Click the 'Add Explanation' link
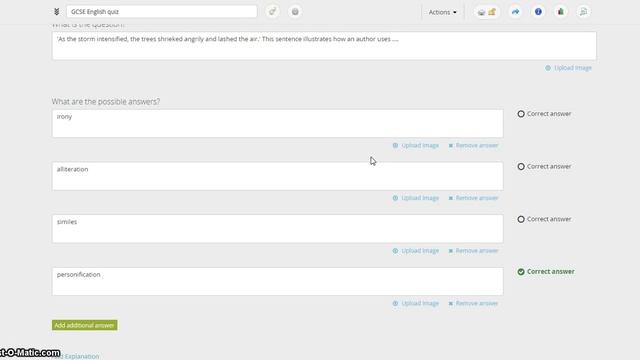This screenshot has height=360, width=640. pos(77,356)
